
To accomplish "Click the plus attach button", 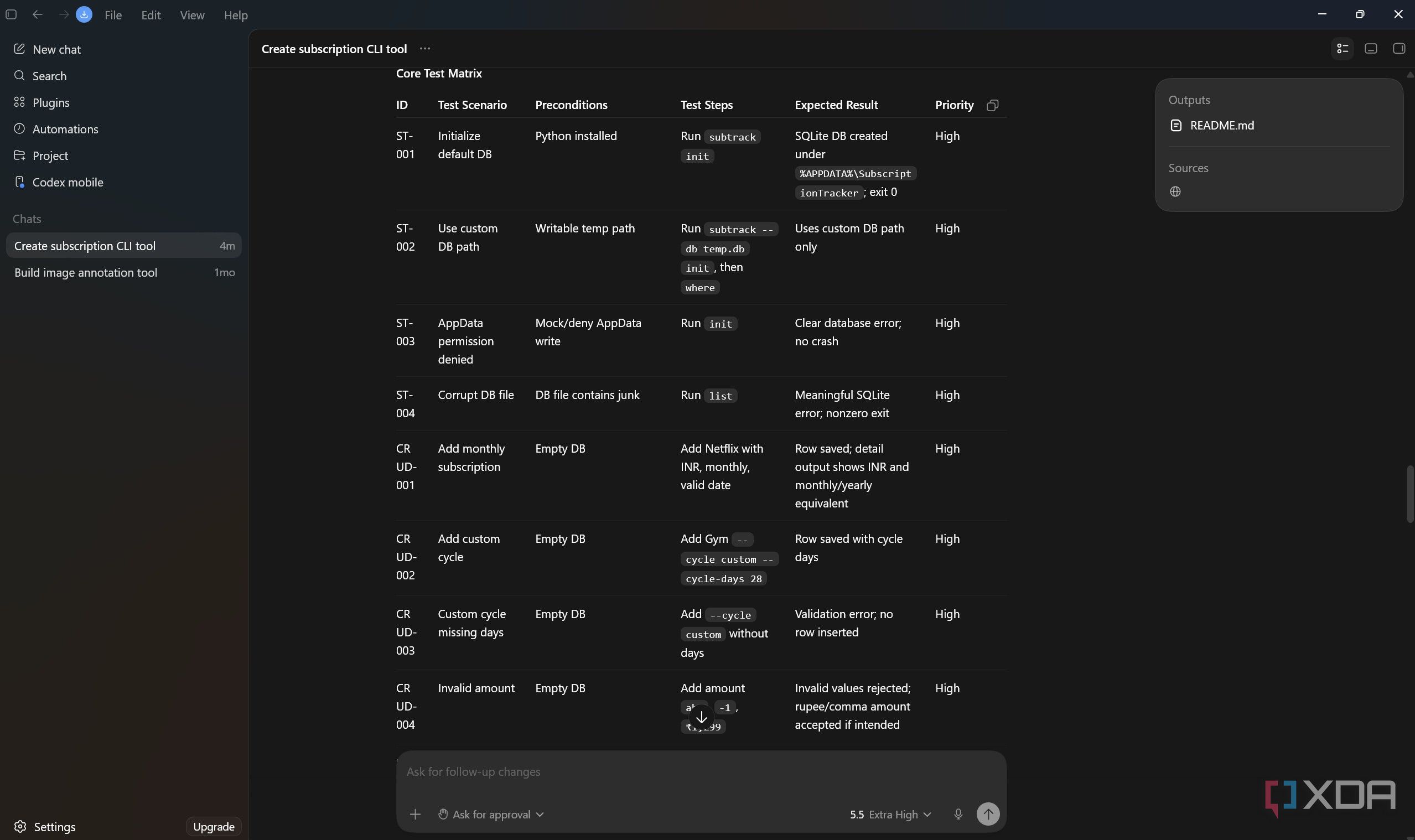I will [415, 814].
